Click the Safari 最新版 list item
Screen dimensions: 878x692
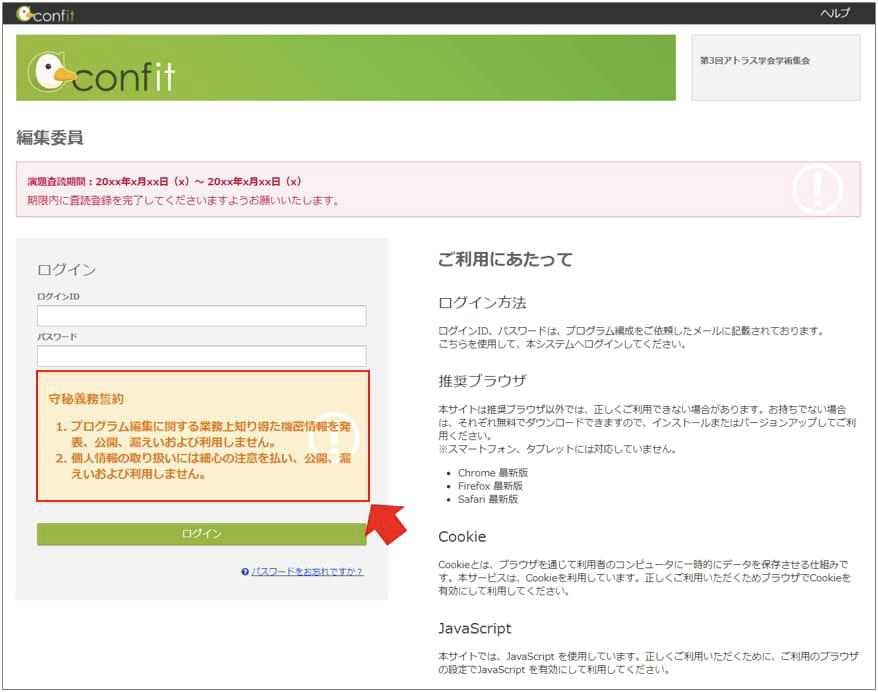pyautogui.click(x=488, y=499)
